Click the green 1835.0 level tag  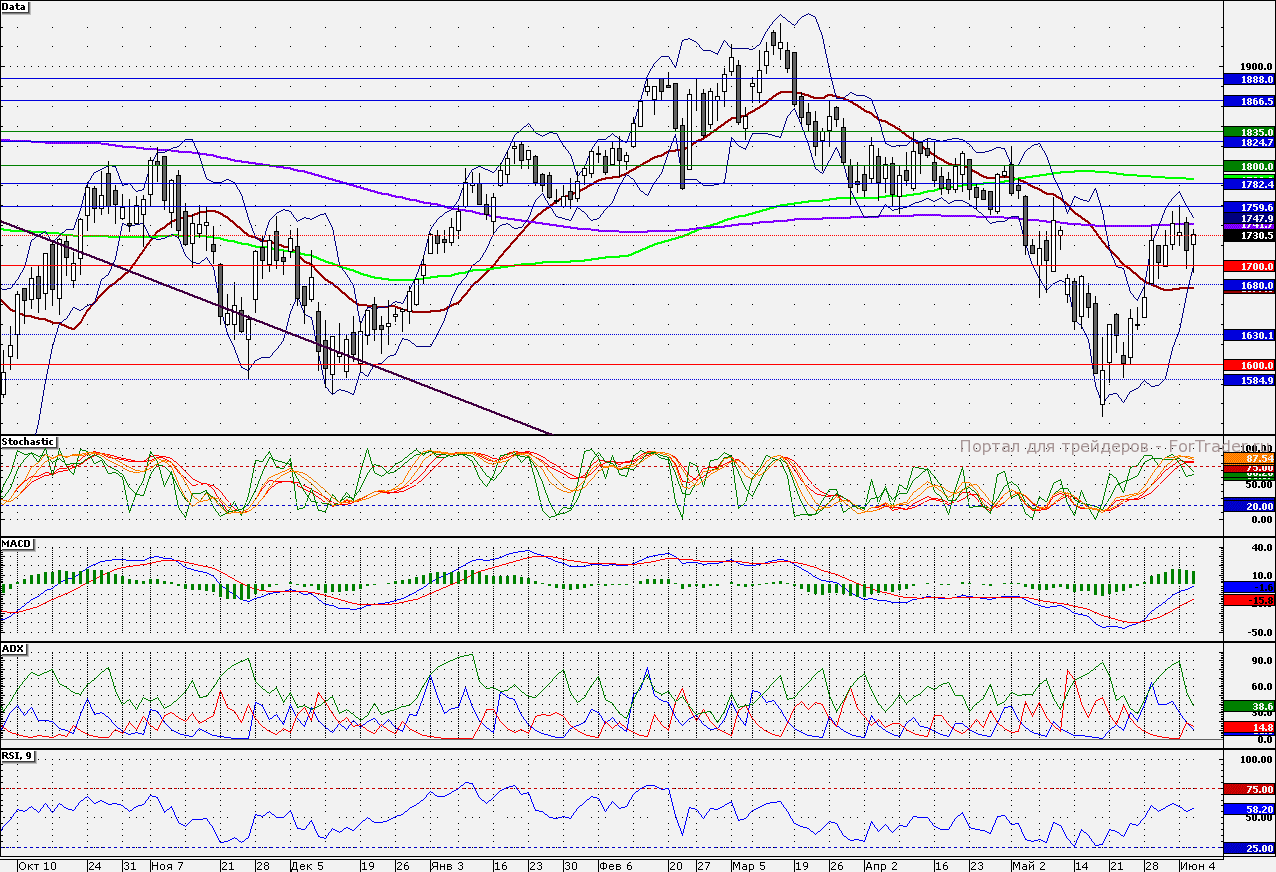[x=1248, y=132]
